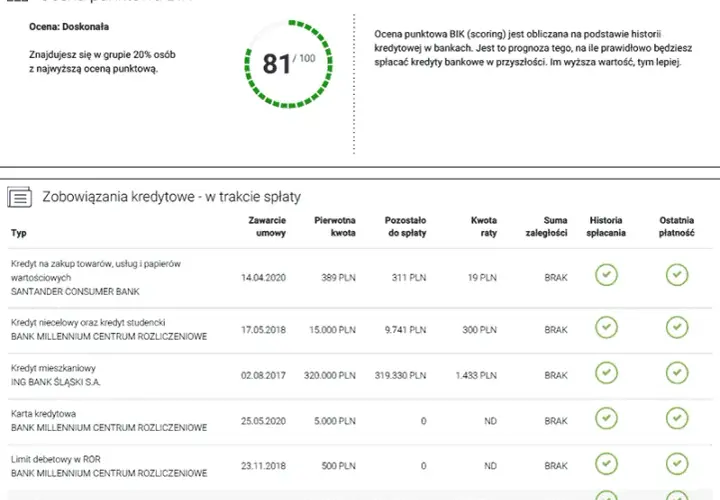Click ND in the Karta kredytowa row

pos(490,421)
